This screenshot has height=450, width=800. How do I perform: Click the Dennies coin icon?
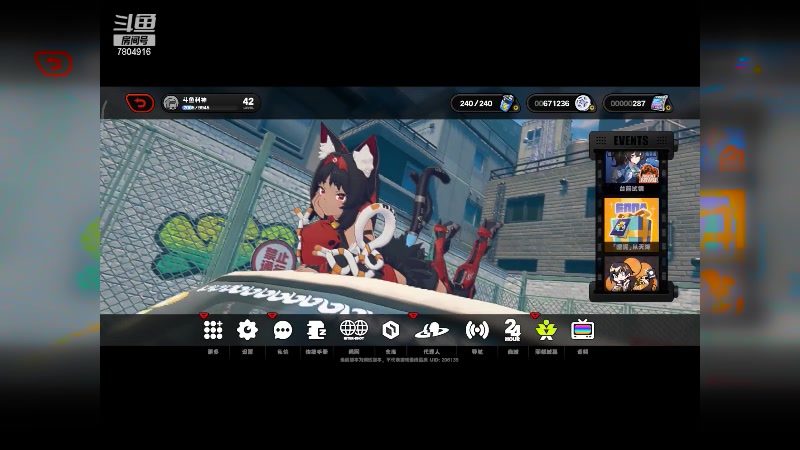(583, 103)
